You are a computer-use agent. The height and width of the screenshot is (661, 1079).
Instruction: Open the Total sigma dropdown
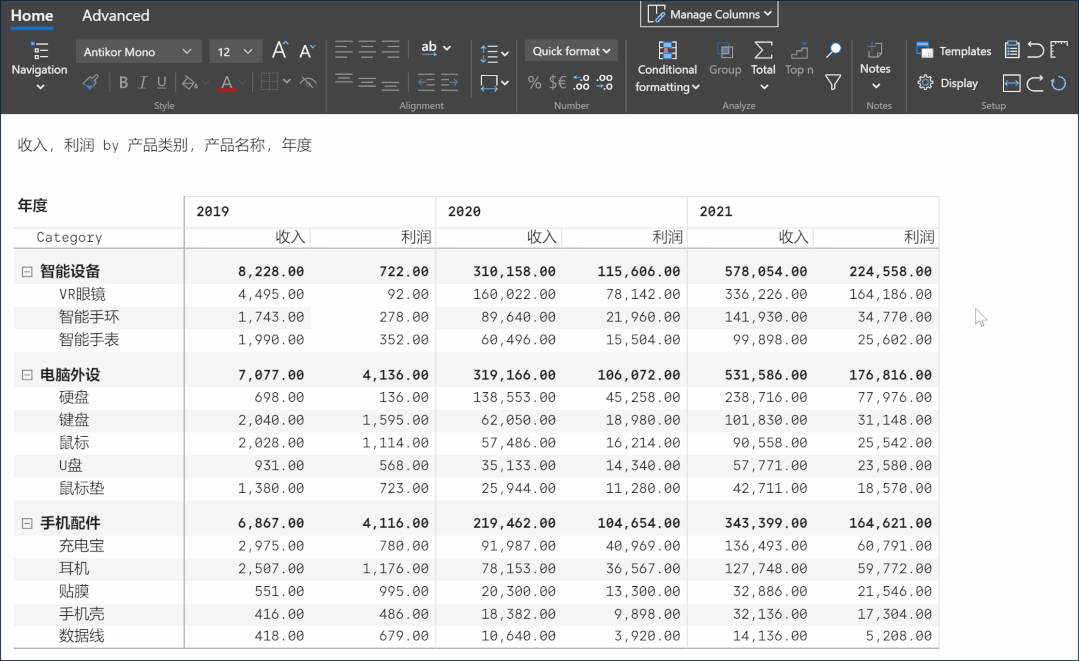click(x=763, y=67)
